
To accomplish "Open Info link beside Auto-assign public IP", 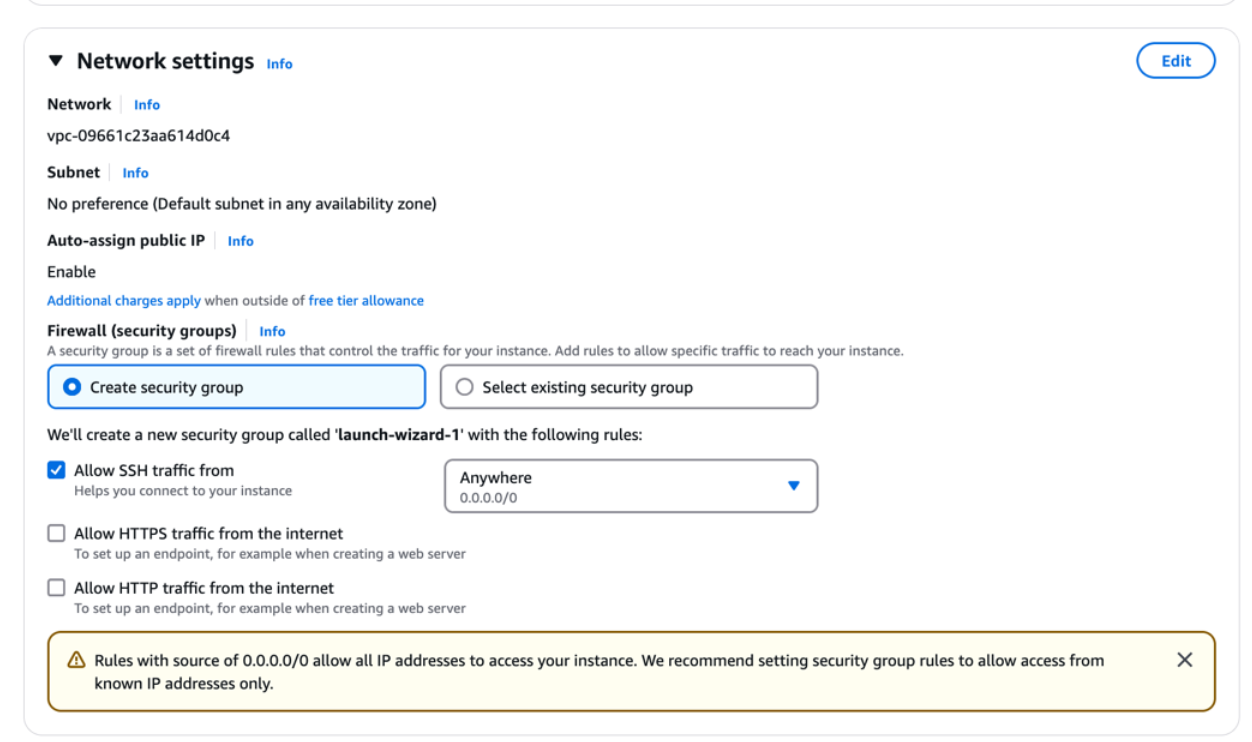I will pos(240,241).
